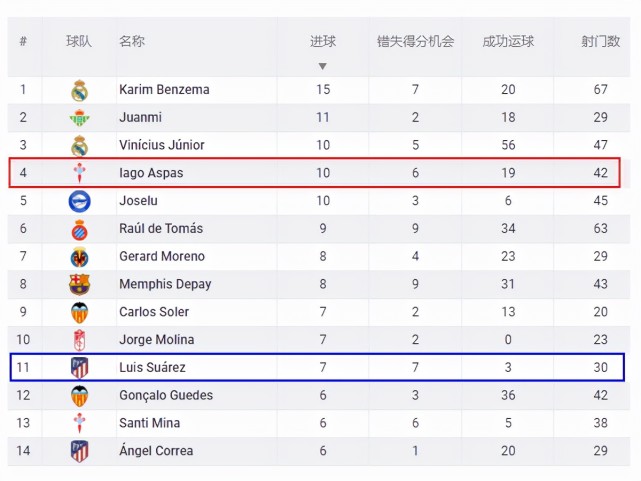Screen dimensions: 641x481
Task: Click the # rank column header
Action: pyautogui.click(x=23, y=42)
